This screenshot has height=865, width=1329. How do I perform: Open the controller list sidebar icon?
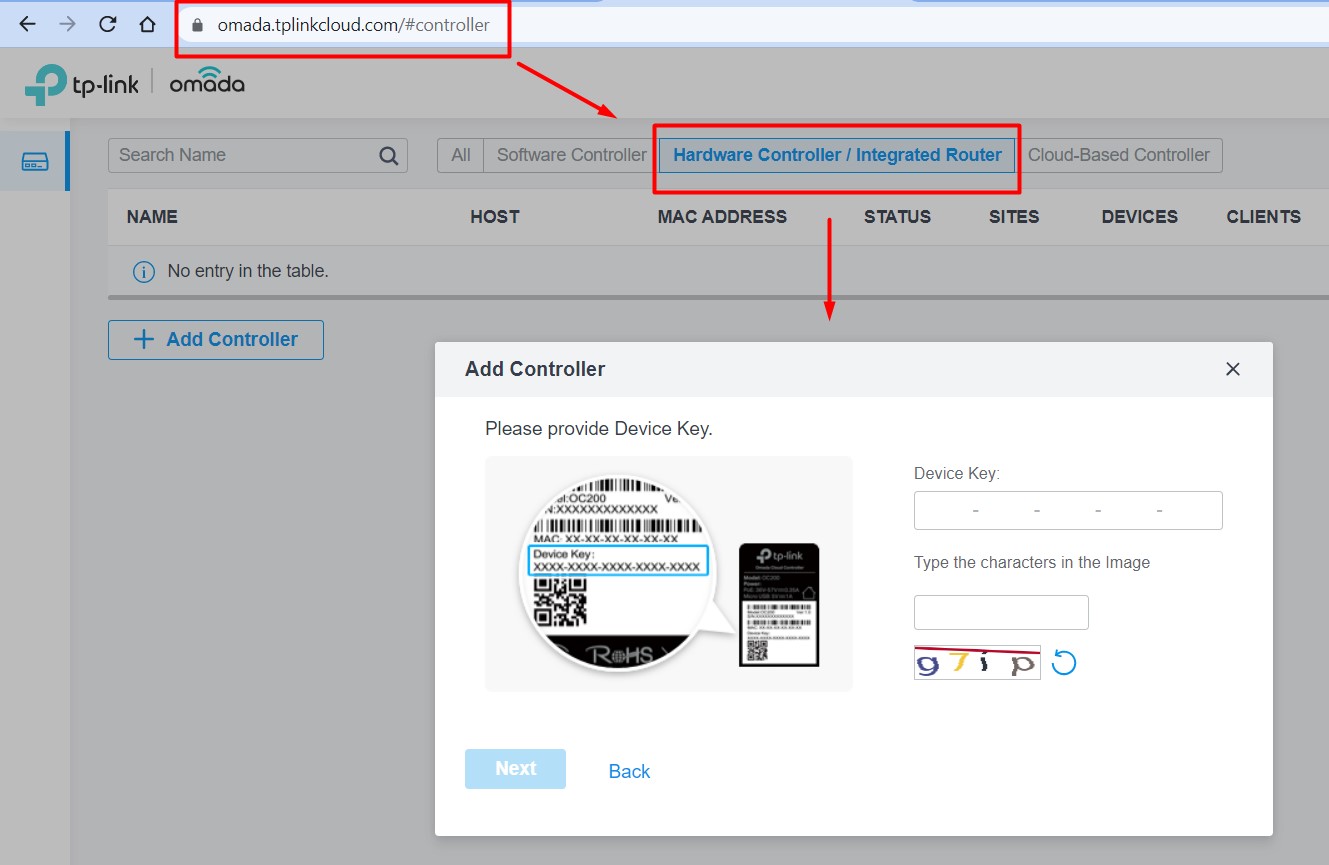click(35, 162)
